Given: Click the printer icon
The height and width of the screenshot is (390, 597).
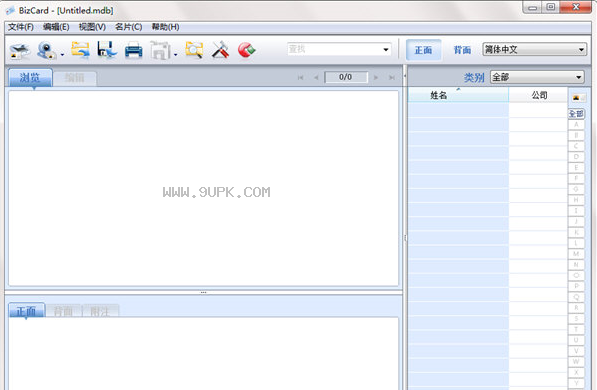Looking at the screenshot, I should click(x=134, y=50).
